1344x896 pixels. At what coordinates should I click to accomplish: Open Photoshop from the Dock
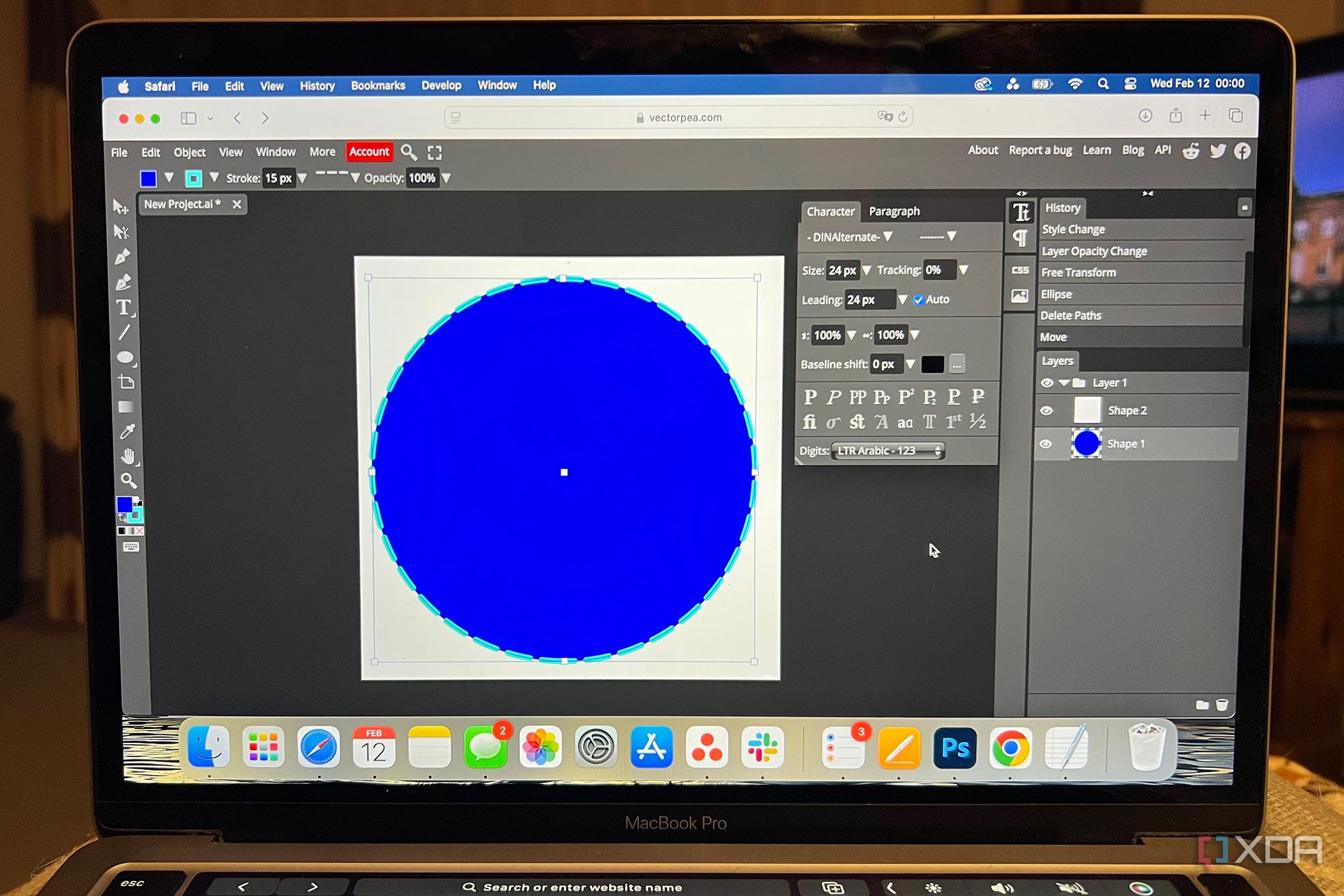955,748
